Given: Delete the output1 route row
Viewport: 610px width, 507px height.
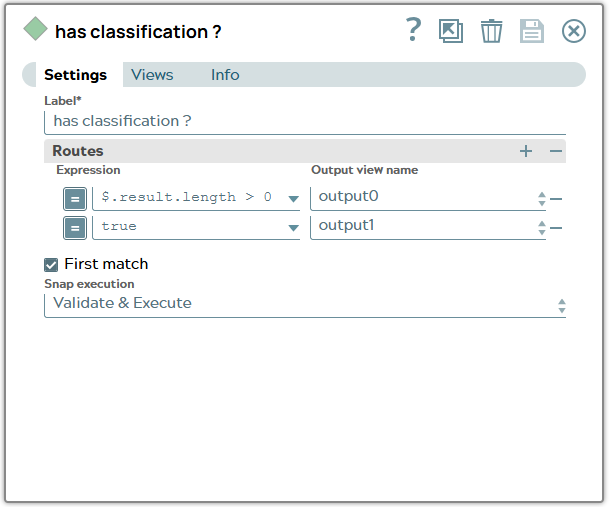Looking at the screenshot, I should click(x=556, y=228).
